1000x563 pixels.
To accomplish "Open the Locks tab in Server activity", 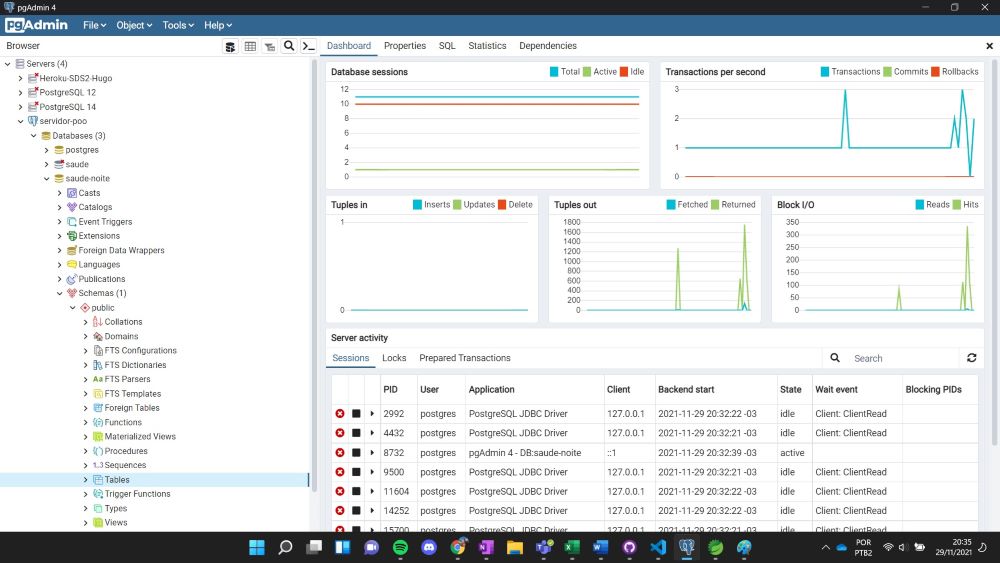I will click(394, 358).
